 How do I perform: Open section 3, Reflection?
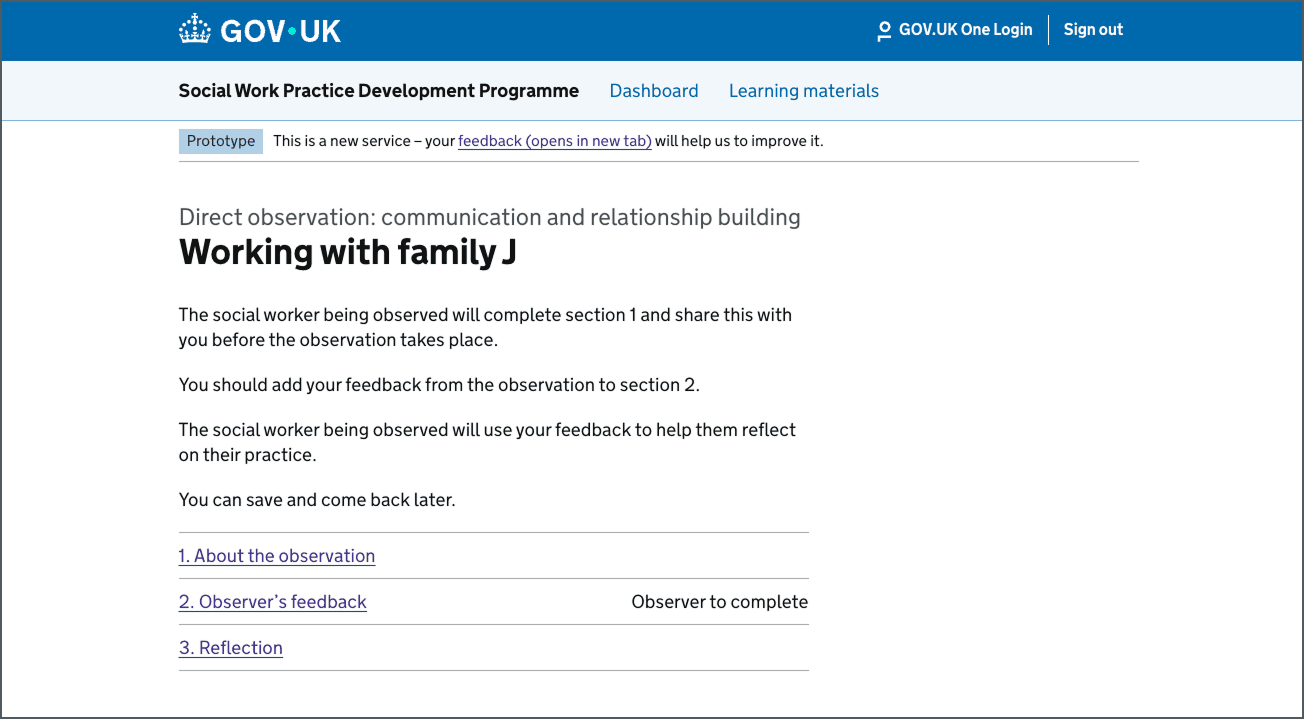point(230,647)
